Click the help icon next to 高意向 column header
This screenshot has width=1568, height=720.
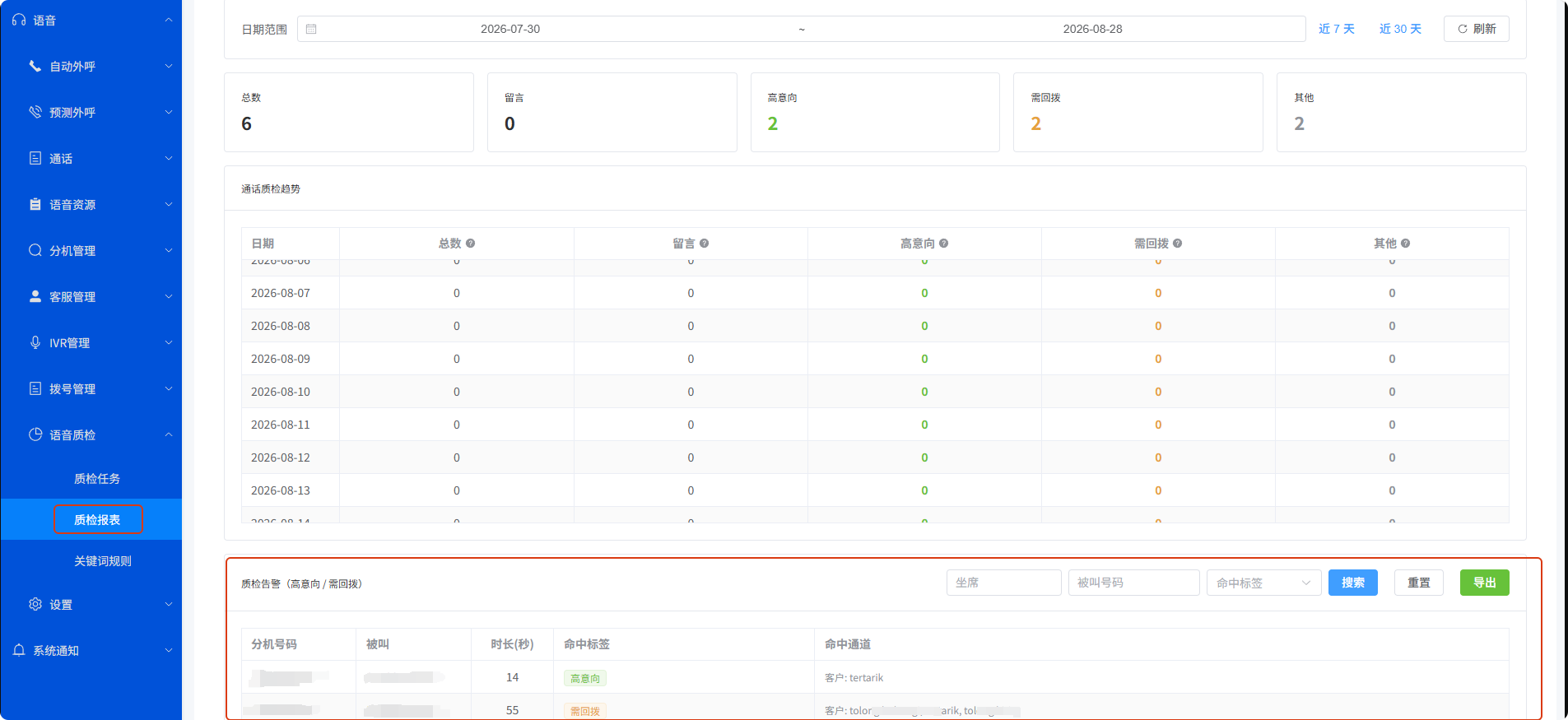(943, 244)
